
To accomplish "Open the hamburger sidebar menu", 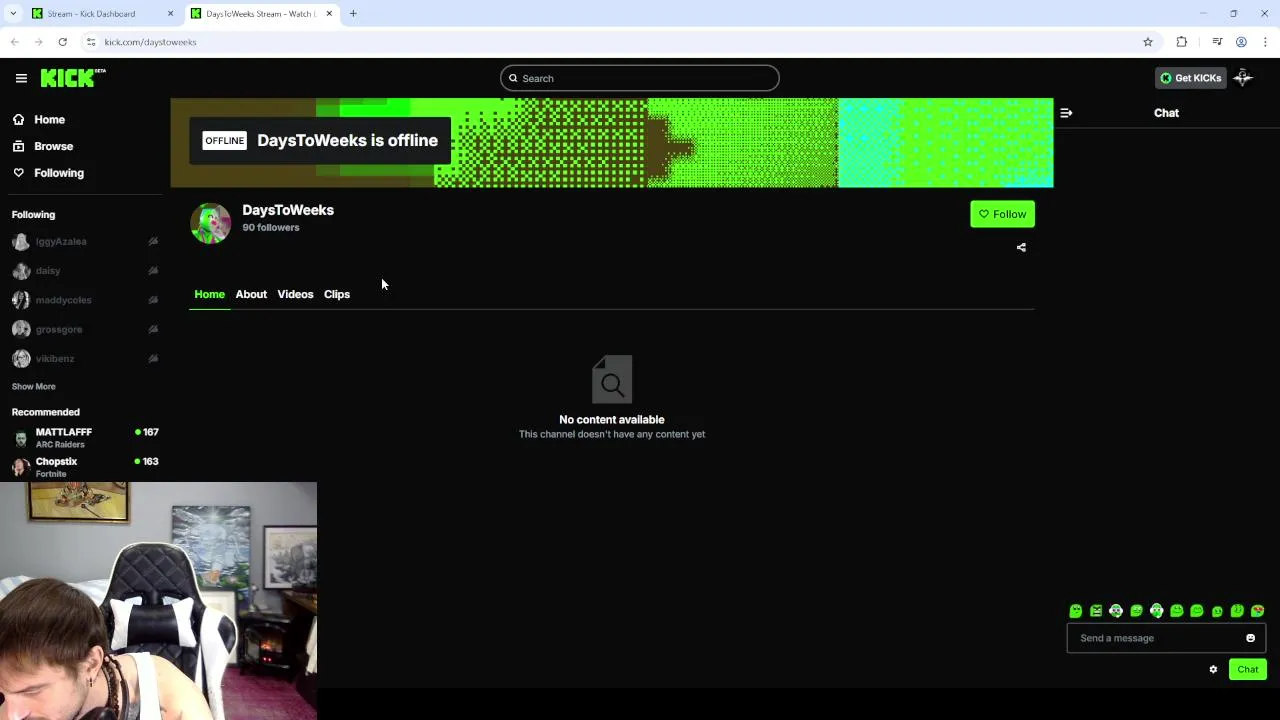I will click(x=21, y=78).
